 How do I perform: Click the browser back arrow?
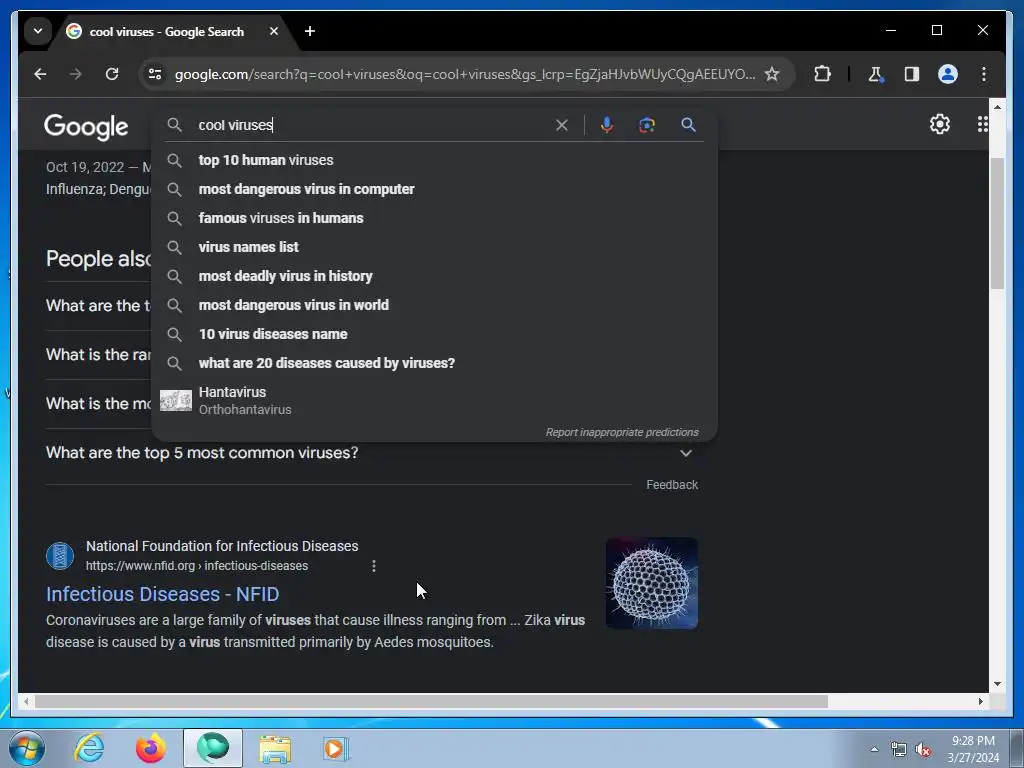point(40,74)
